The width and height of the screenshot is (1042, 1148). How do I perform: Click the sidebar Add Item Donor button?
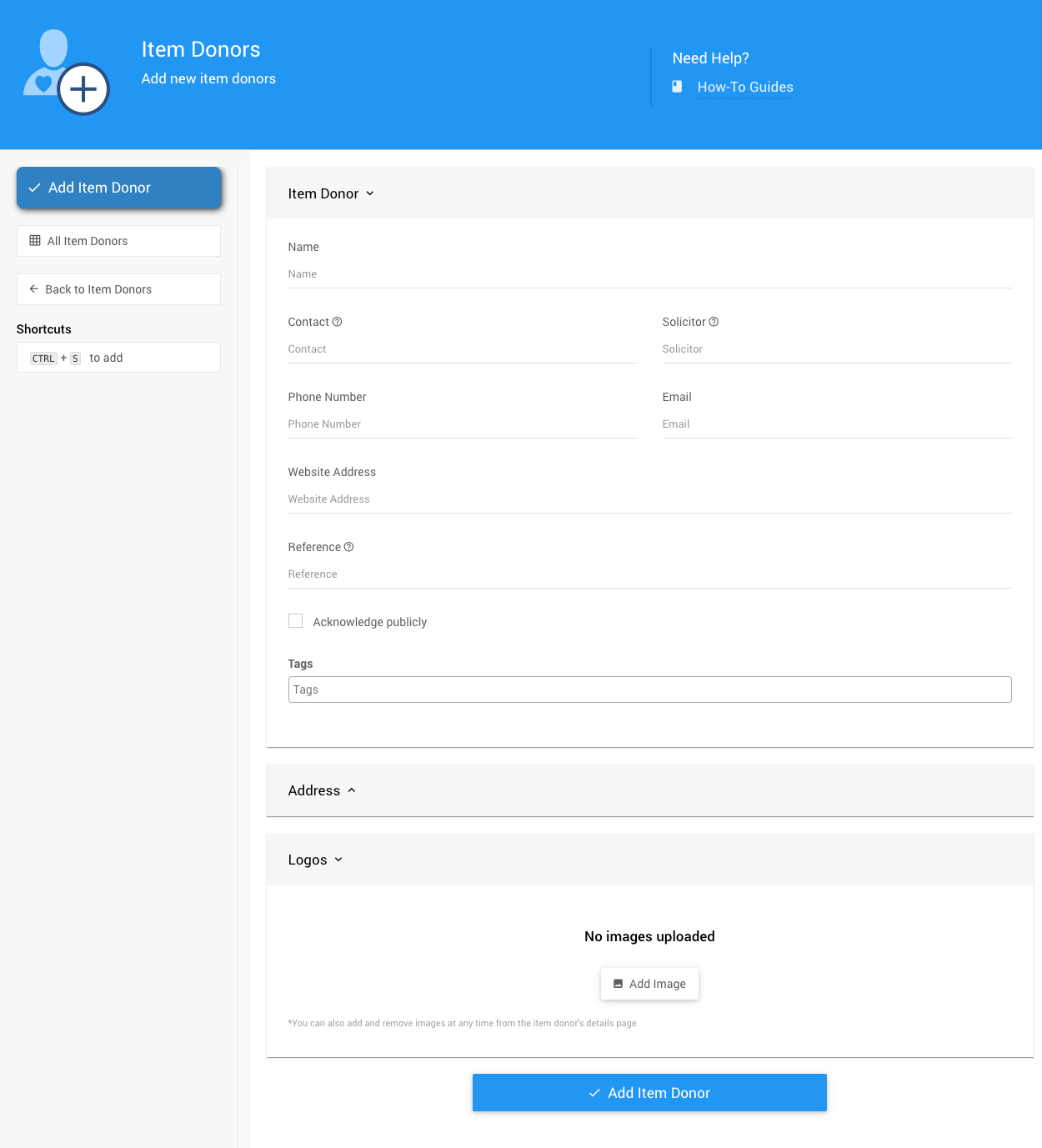[118, 188]
